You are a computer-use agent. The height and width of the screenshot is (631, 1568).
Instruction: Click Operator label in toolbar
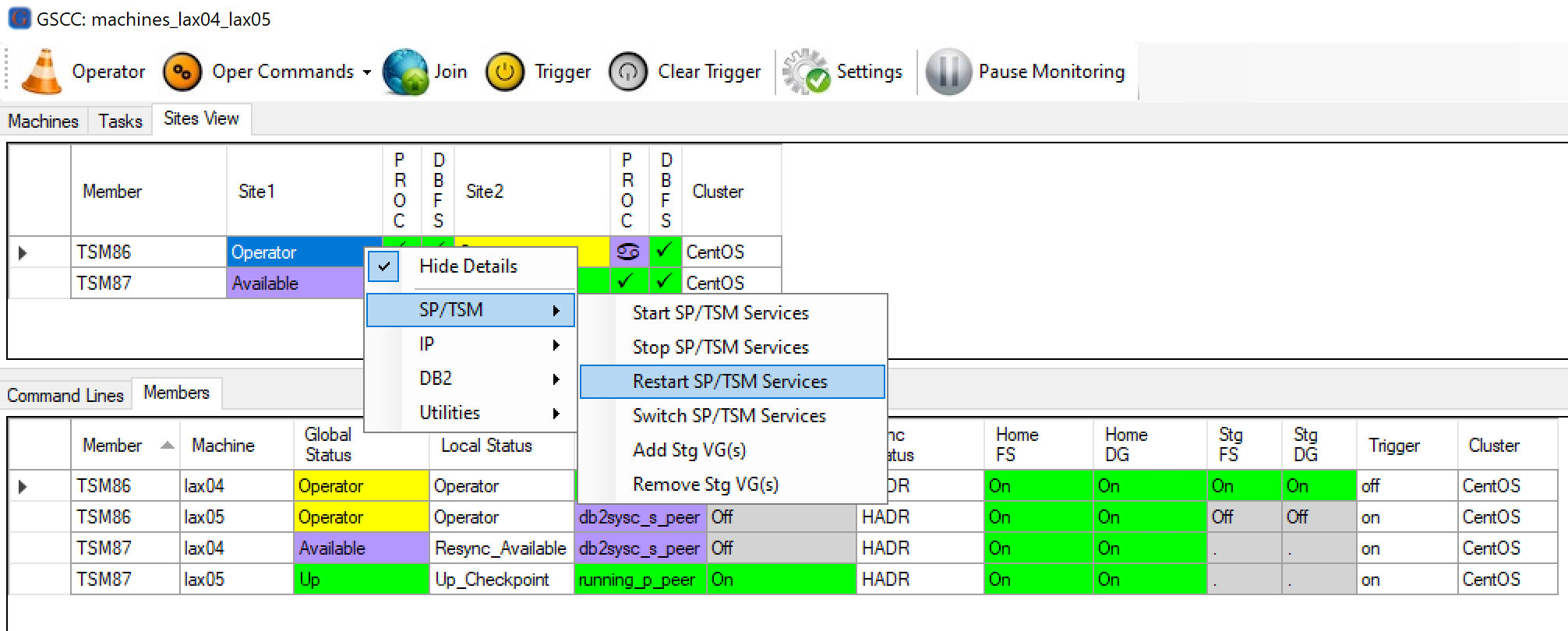108,72
